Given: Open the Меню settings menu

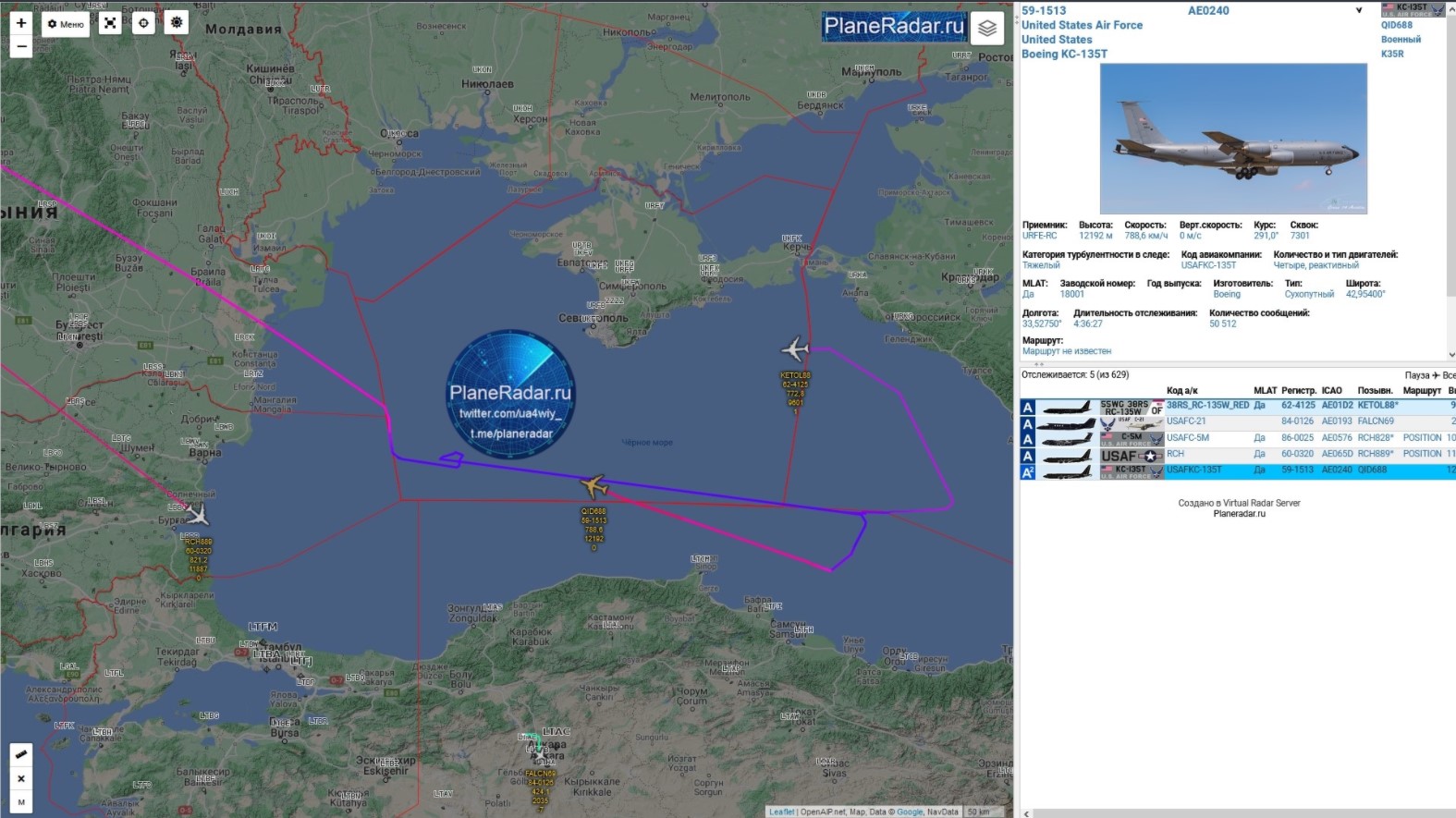Looking at the screenshot, I should (66, 24).
